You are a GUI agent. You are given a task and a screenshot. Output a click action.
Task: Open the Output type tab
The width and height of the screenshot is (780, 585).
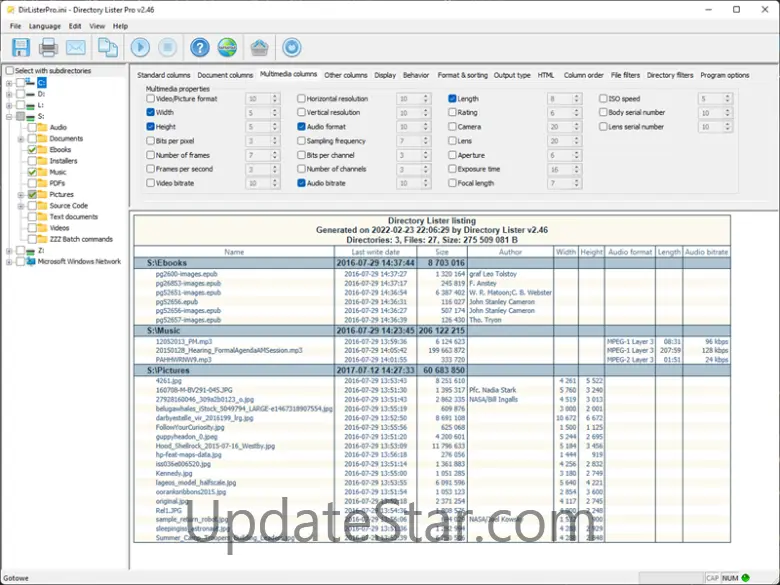pos(512,75)
